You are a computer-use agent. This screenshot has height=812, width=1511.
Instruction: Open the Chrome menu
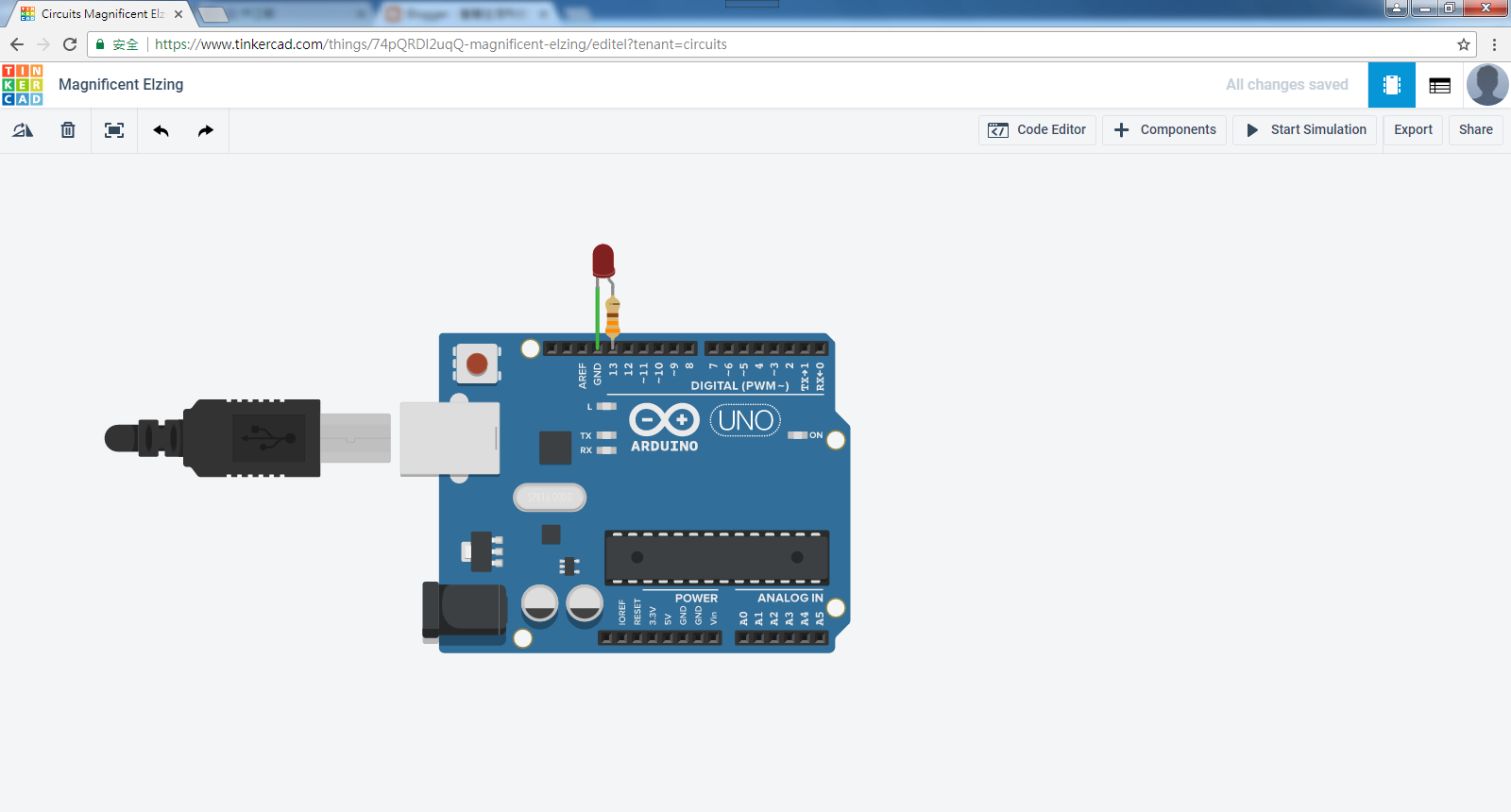1494,44
